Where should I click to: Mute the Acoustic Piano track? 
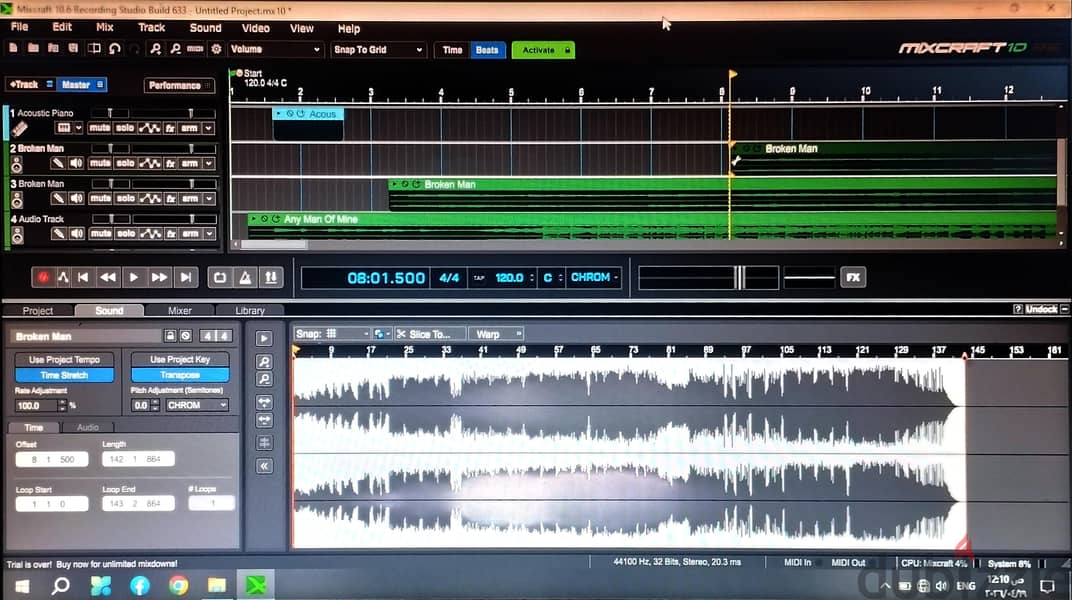pos(99,128)
